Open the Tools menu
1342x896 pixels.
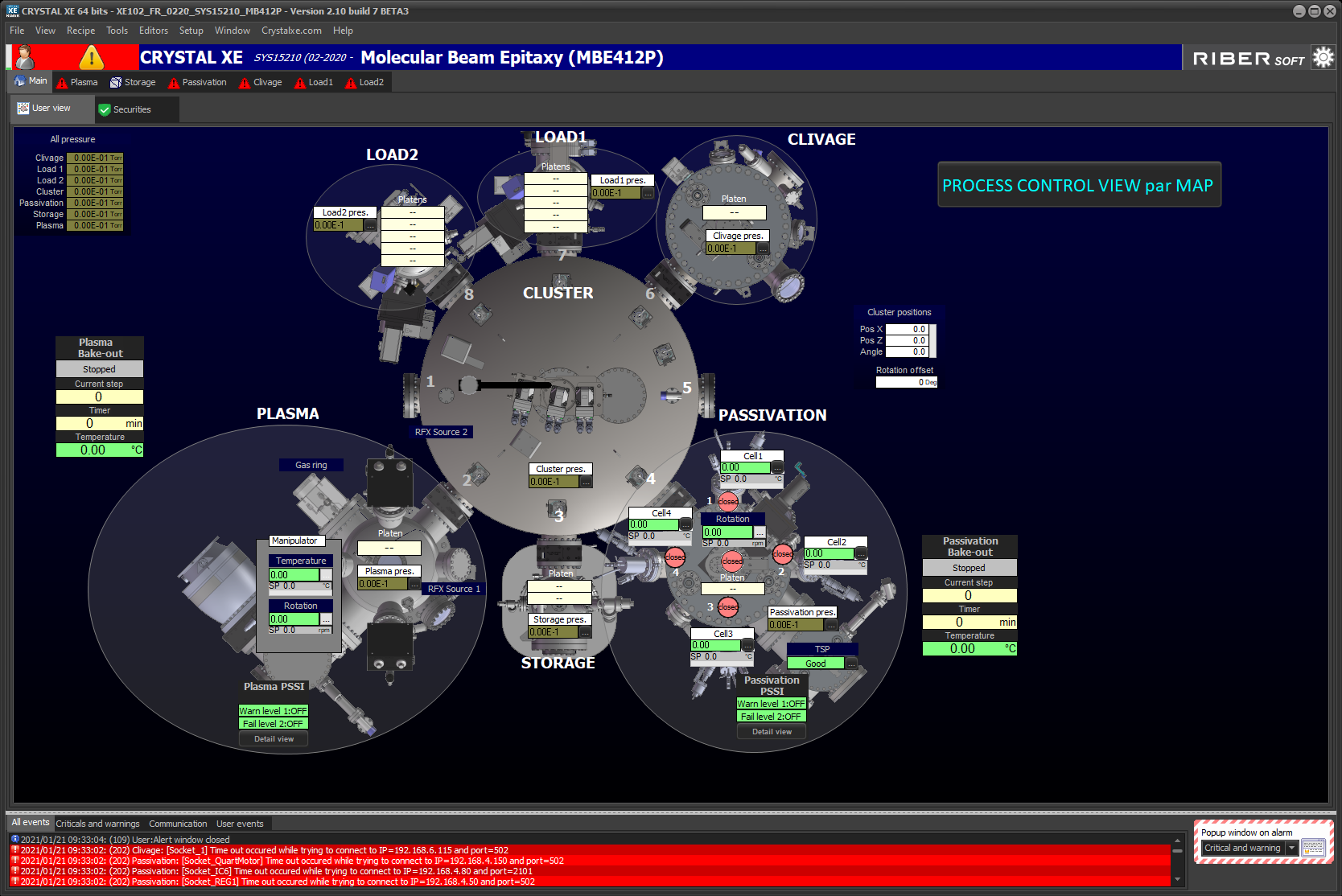pyautogui.click(x=117, y=31)
